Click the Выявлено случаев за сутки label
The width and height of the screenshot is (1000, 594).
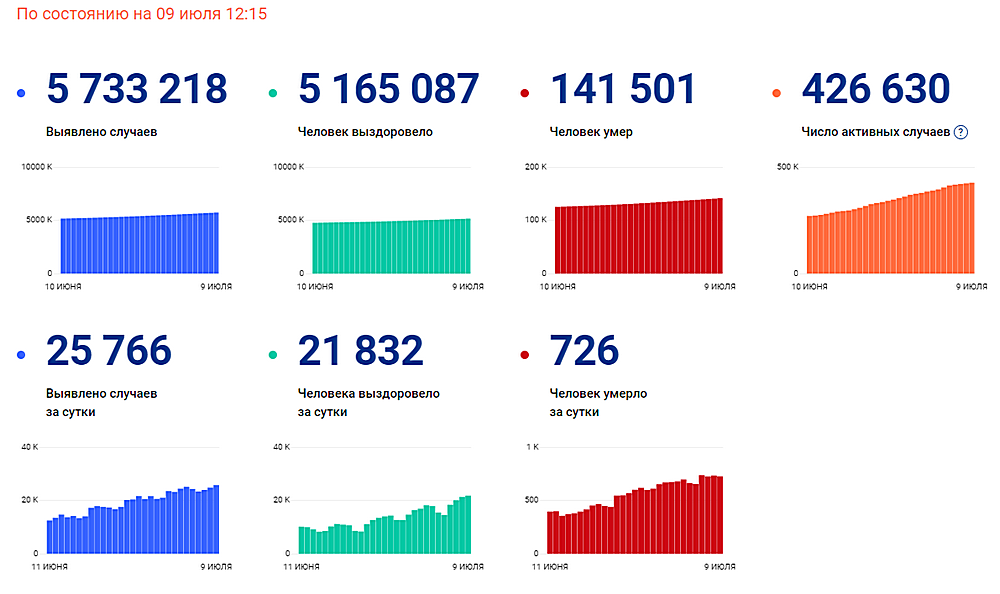pos(101,403)
